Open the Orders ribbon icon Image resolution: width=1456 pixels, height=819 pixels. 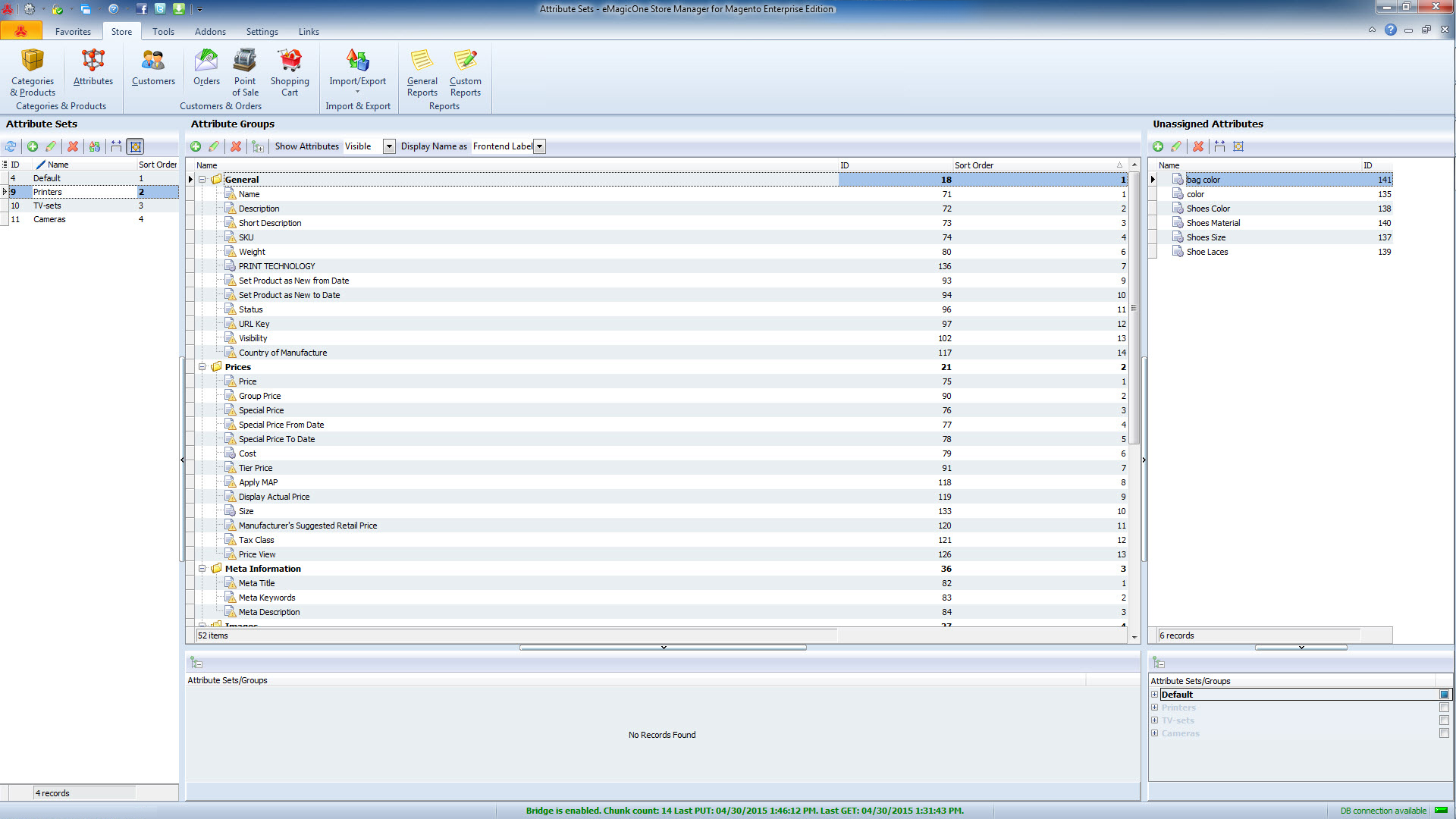pos(206,67)
